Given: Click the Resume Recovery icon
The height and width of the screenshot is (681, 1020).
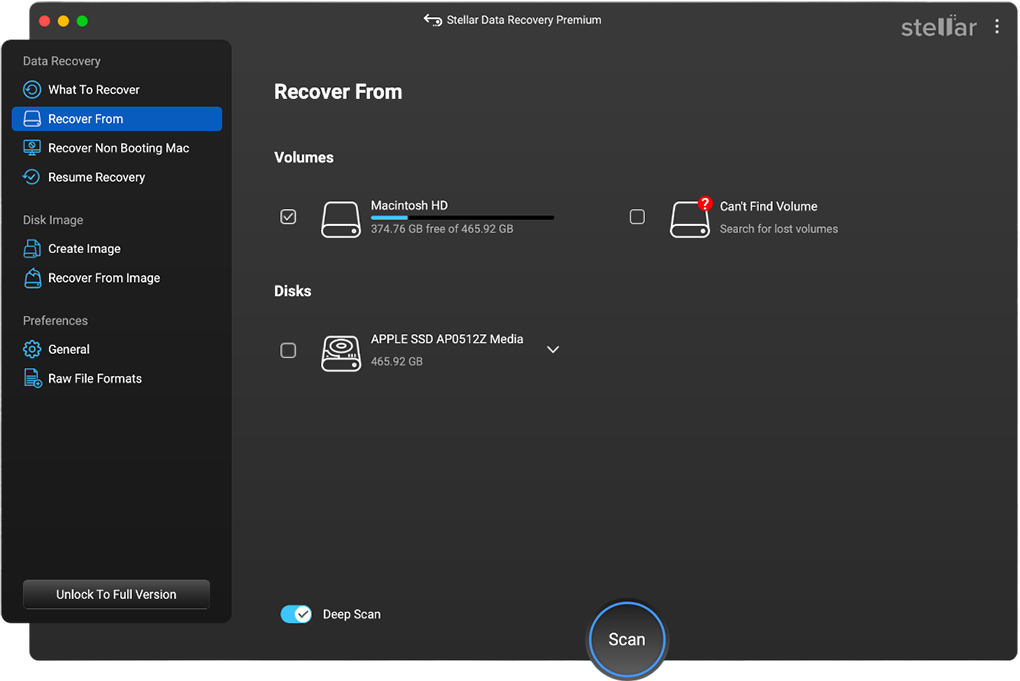Looking at the screenshot, I should pos(32,177).
